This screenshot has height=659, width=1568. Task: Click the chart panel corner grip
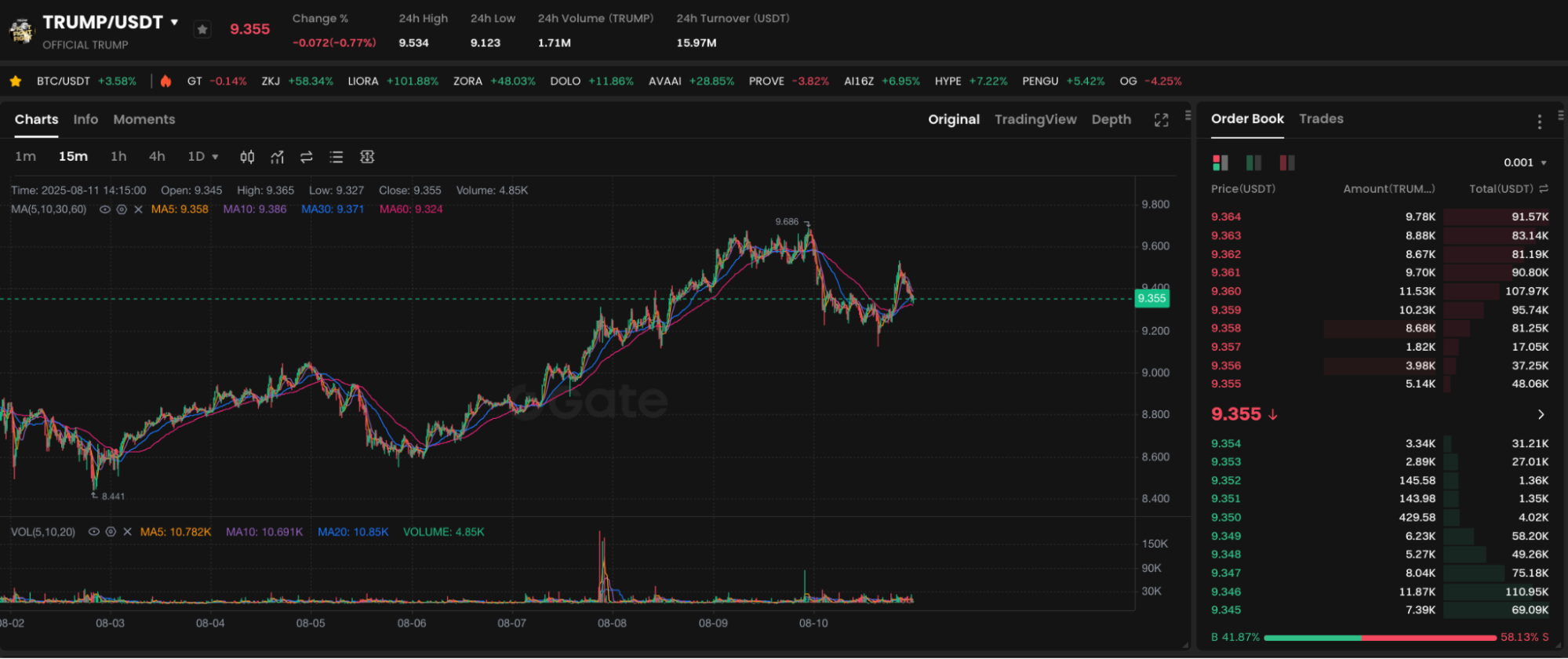click(x=1185, y=645)
